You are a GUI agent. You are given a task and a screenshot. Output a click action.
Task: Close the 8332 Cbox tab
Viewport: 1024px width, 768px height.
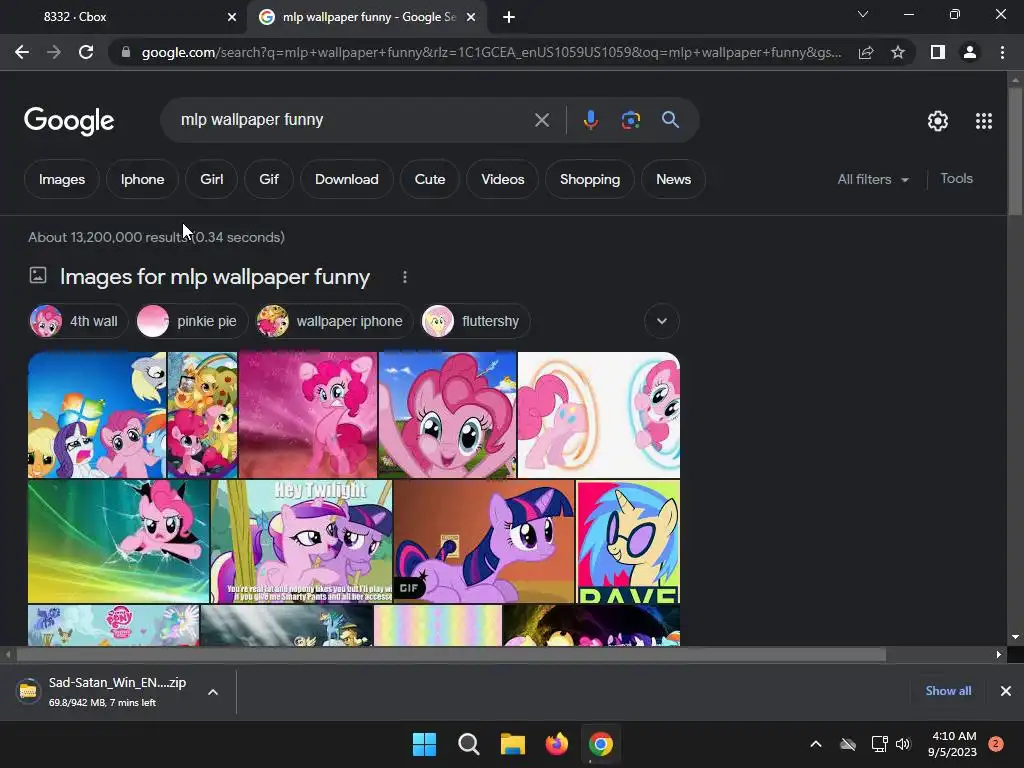232,17
